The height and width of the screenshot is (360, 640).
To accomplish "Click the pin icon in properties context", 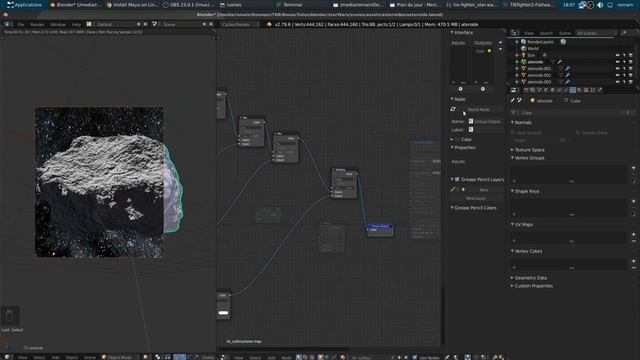I will click(513, 100).
